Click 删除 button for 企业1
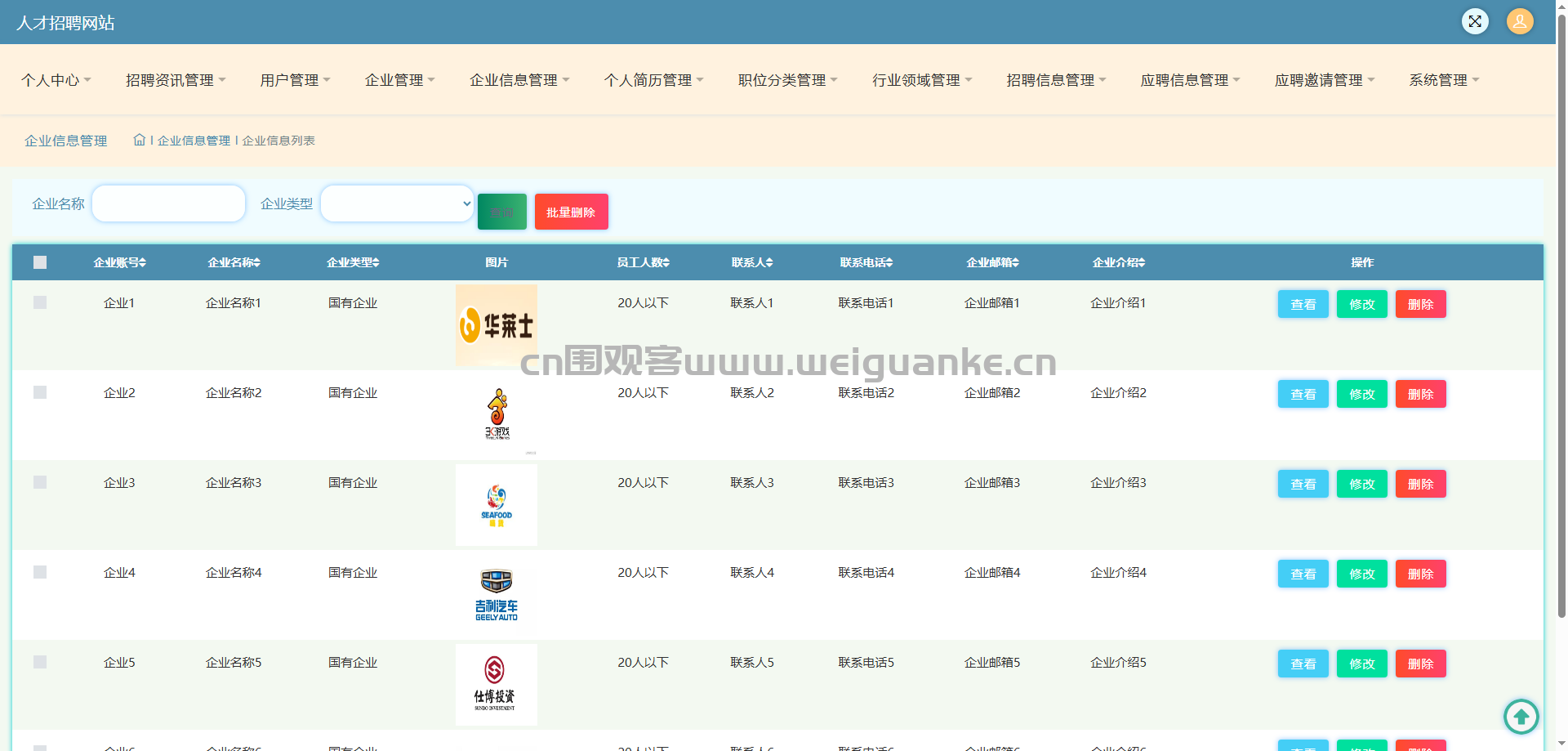This screenshot has height=751, width=1568. [1421, 304]
